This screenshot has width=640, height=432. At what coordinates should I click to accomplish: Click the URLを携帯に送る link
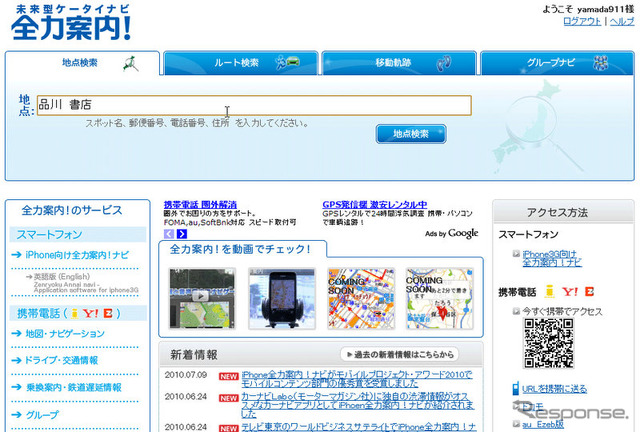pos(554,389)
